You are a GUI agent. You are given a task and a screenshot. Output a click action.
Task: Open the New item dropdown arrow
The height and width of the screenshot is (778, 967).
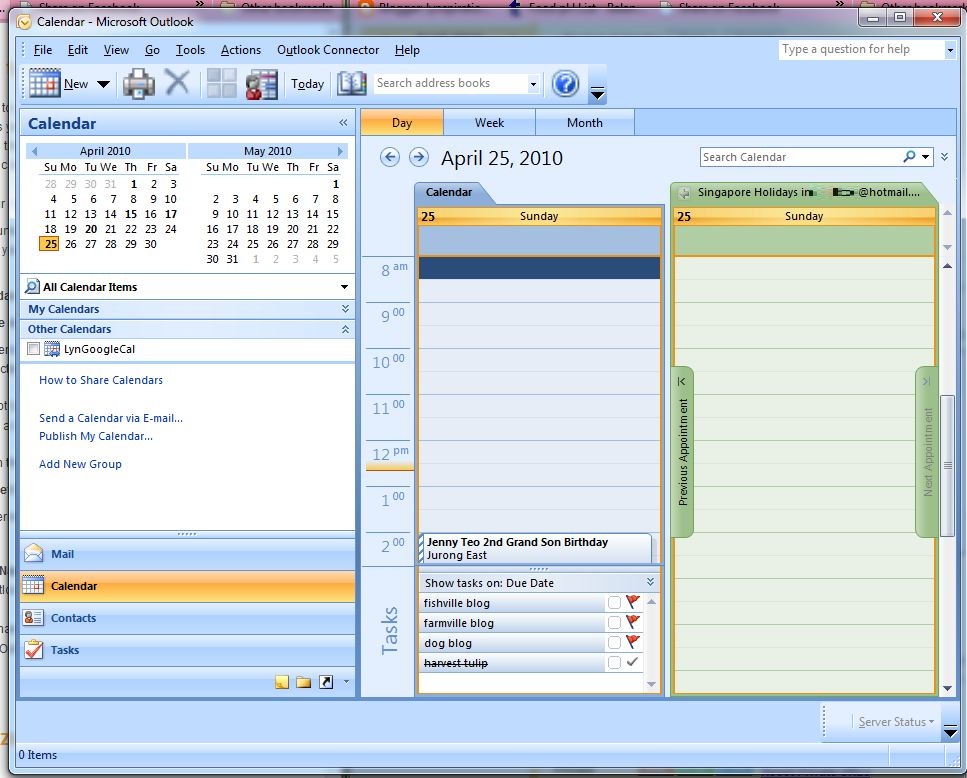pyautogui.click(x=104, y=84)
